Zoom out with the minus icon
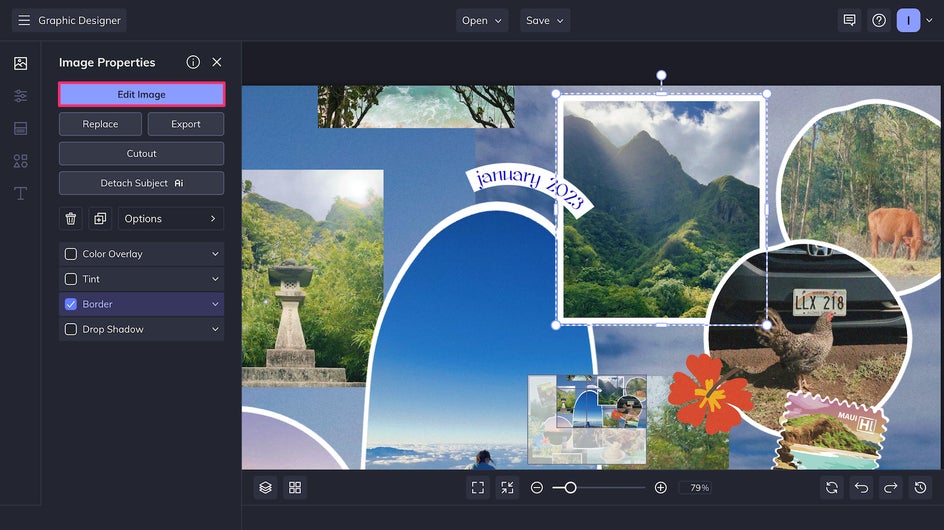The width and height of the screenshot is (944, 530). 537,488
